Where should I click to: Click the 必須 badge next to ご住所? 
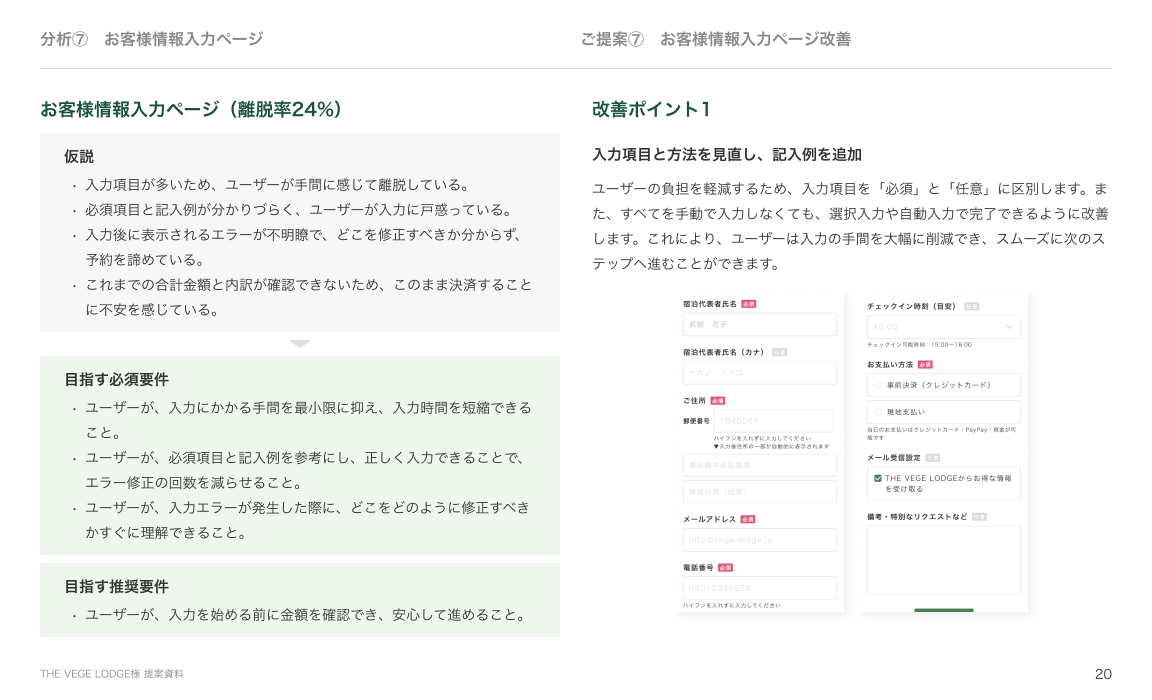718,400
